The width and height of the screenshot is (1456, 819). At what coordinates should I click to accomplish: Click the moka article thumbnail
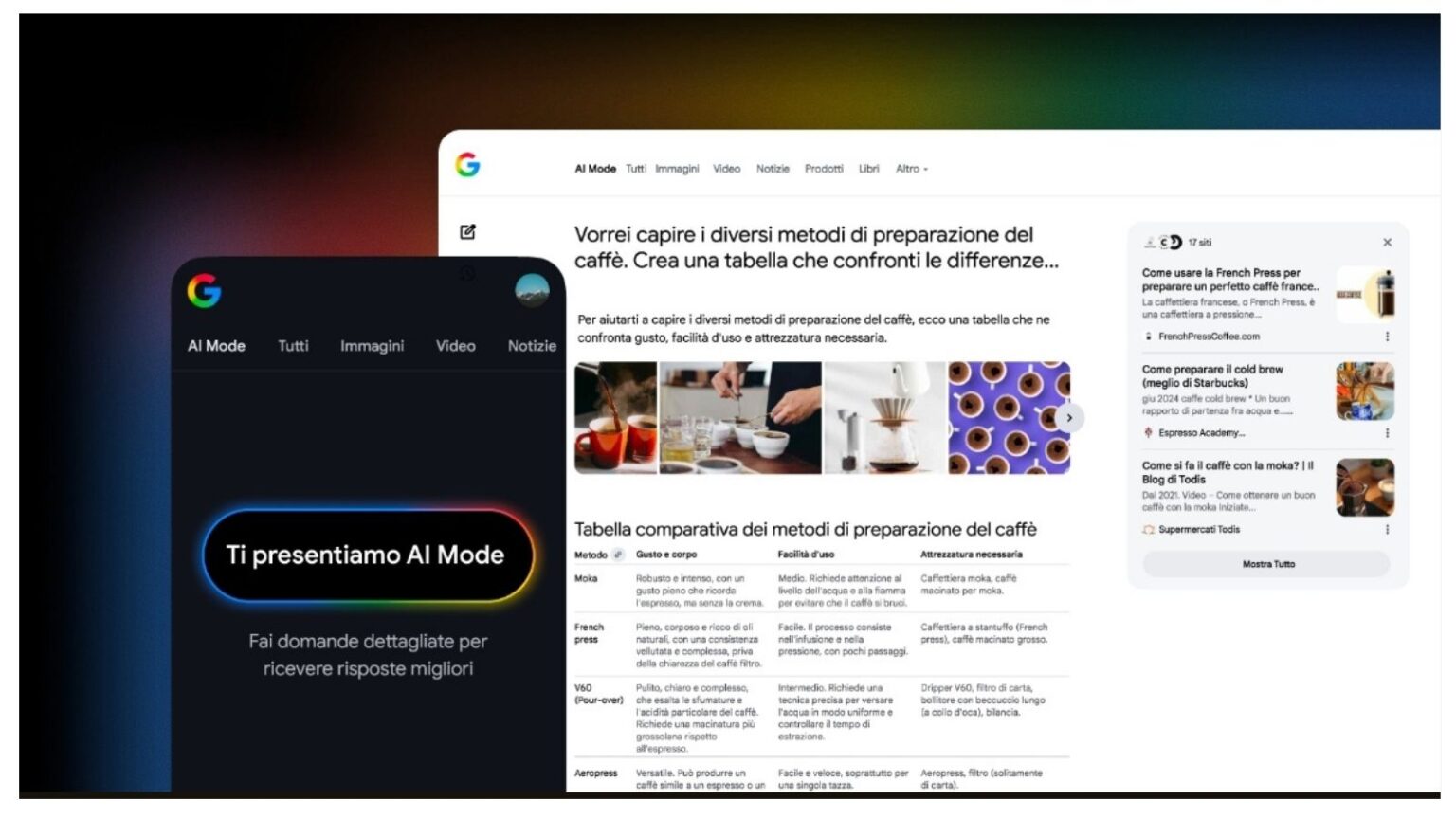[x=1365, y=487]
